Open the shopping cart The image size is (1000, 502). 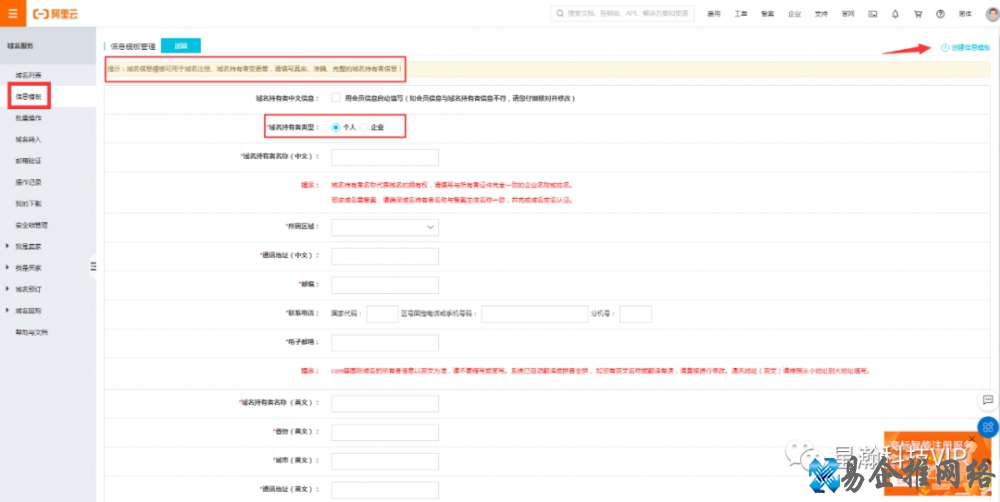pos(917,14)
